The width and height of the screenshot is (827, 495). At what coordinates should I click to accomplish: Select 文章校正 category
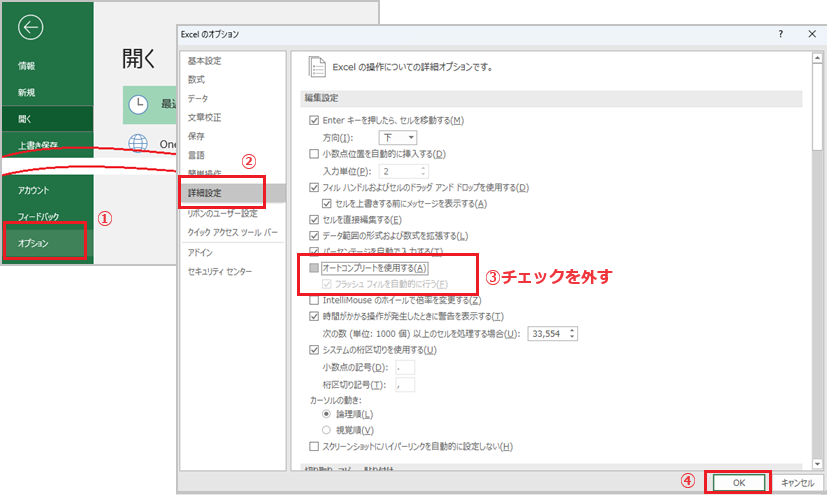[x=205, y=118]
